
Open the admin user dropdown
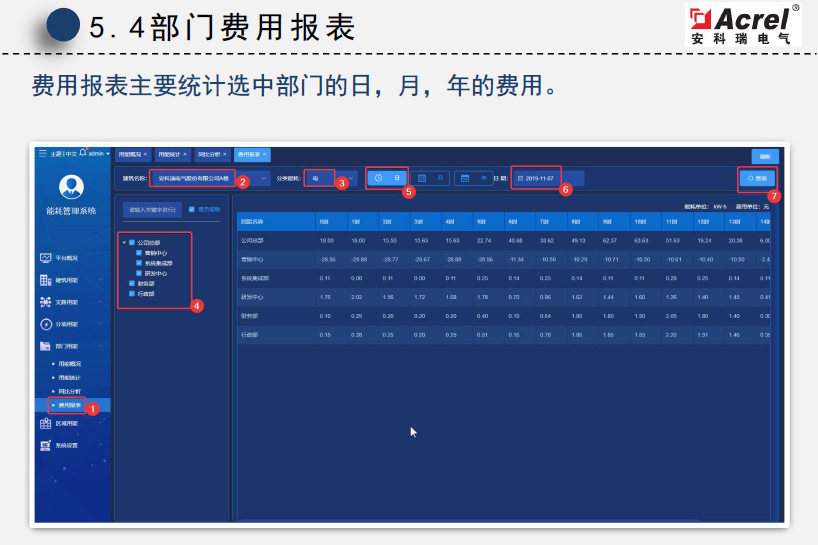[x=99, y=154]
